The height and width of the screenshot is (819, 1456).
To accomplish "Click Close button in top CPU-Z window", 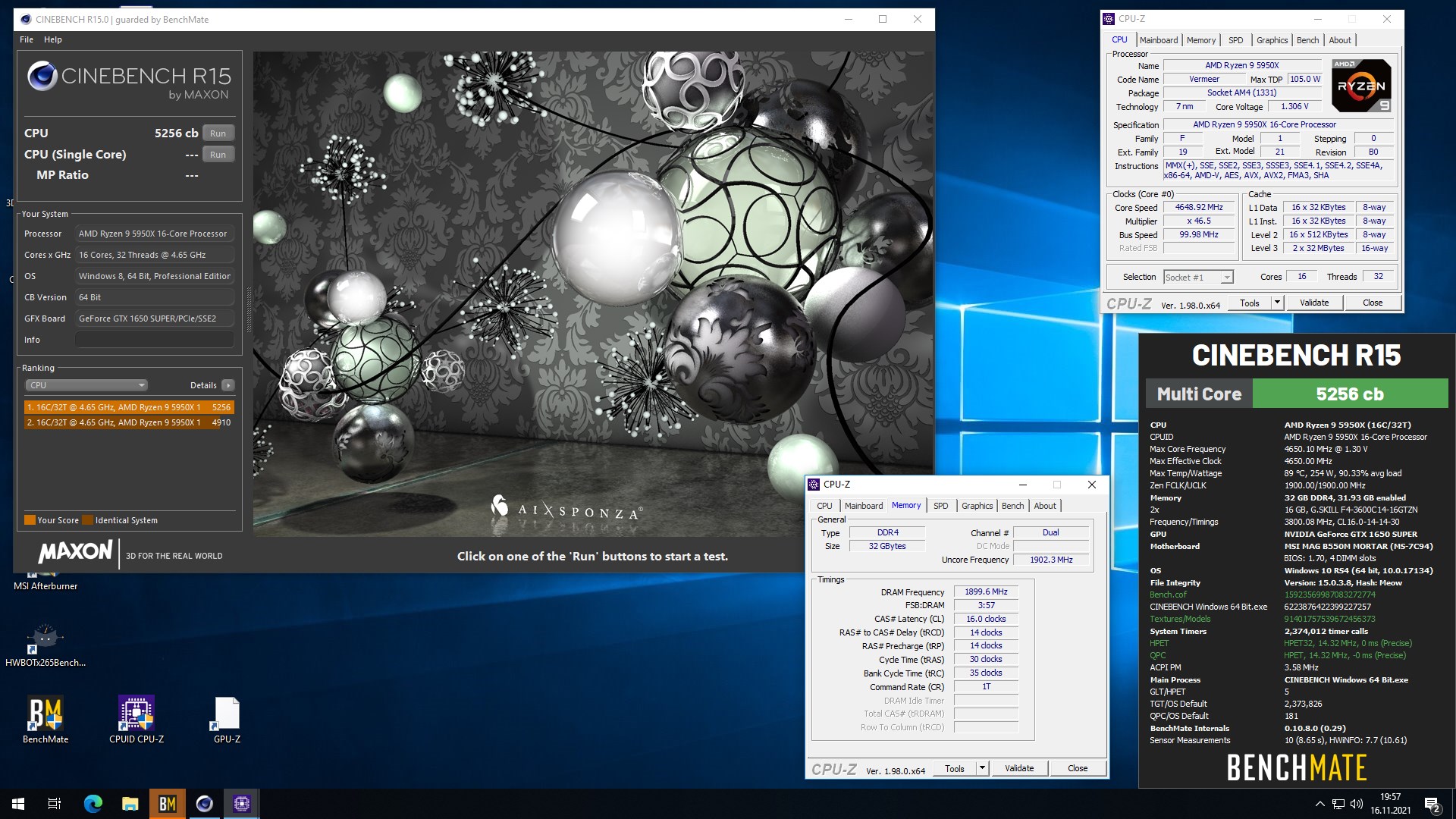I will coord(1373,303).
